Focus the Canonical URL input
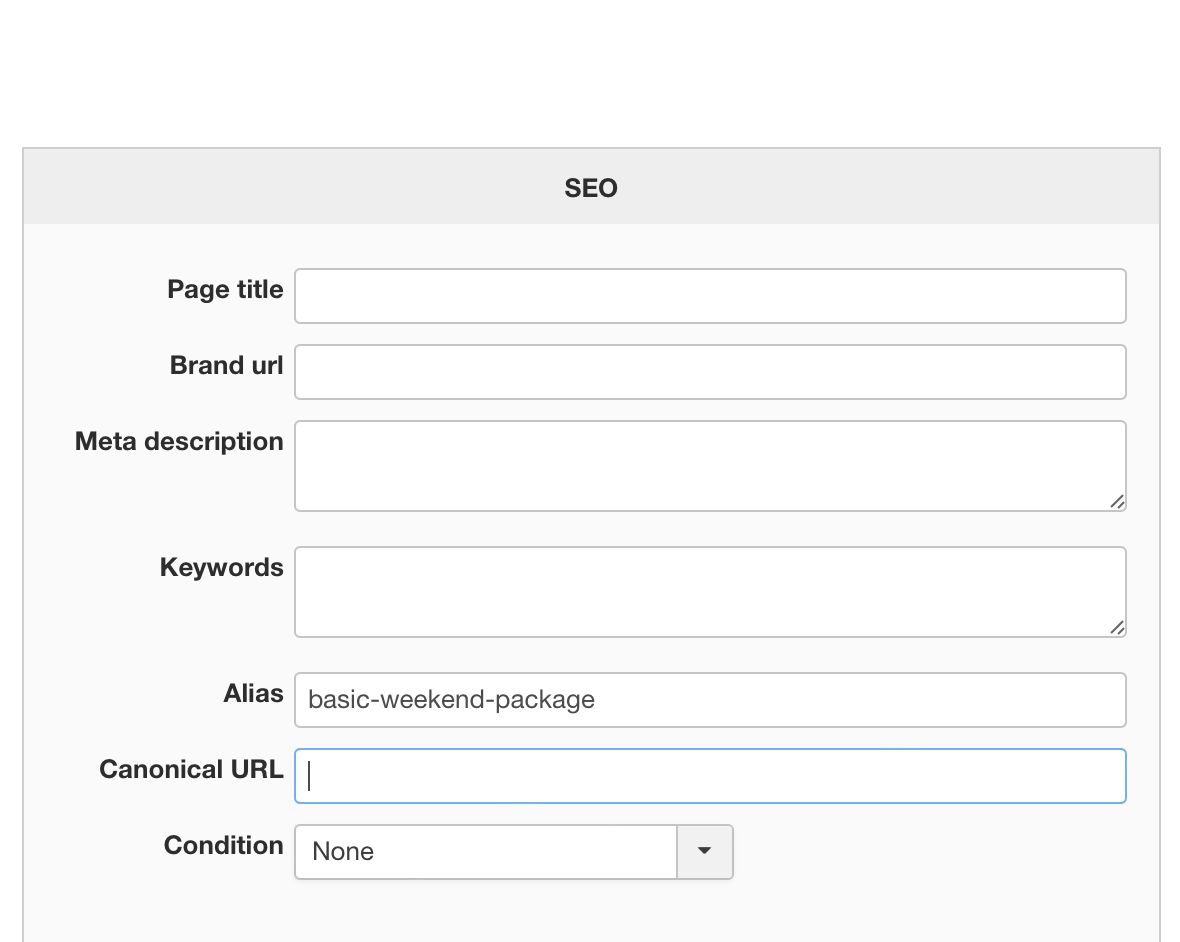Image resolution: width=1180 pixels, height=942 pixels. pyautogui.click(x=710, y=776)
